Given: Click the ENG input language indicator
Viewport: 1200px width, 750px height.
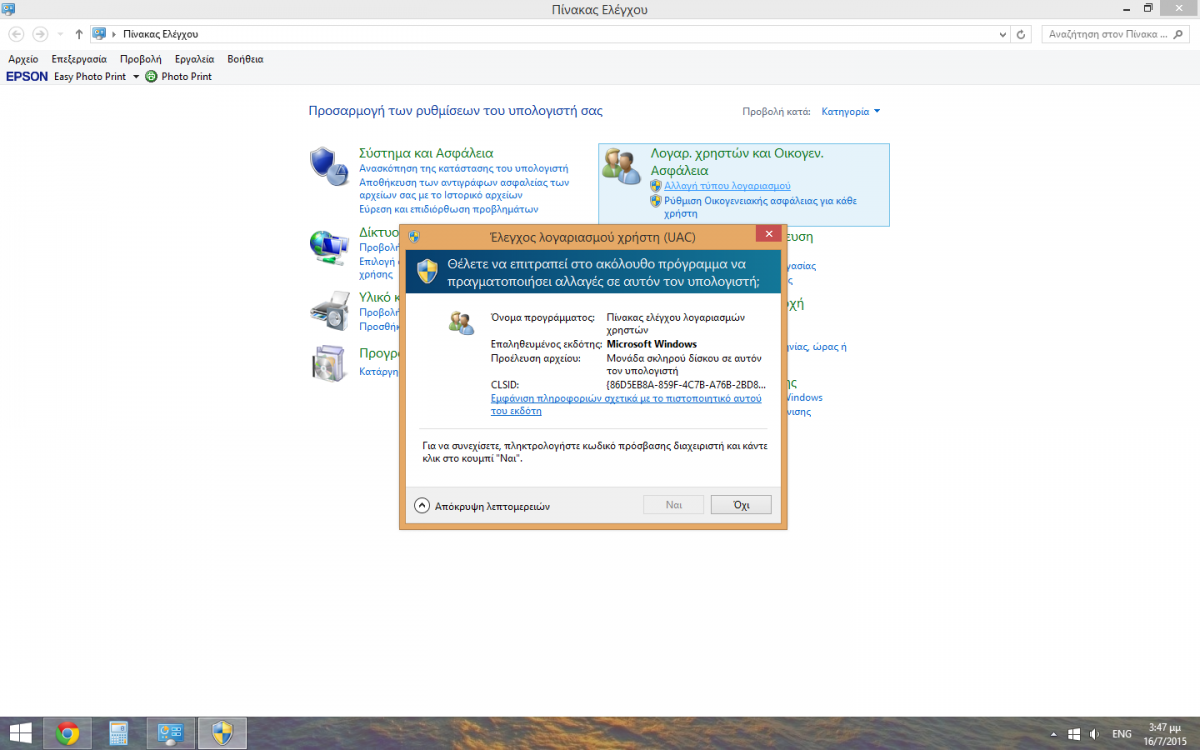Looking at the screenshot, I should [1121, 734].
